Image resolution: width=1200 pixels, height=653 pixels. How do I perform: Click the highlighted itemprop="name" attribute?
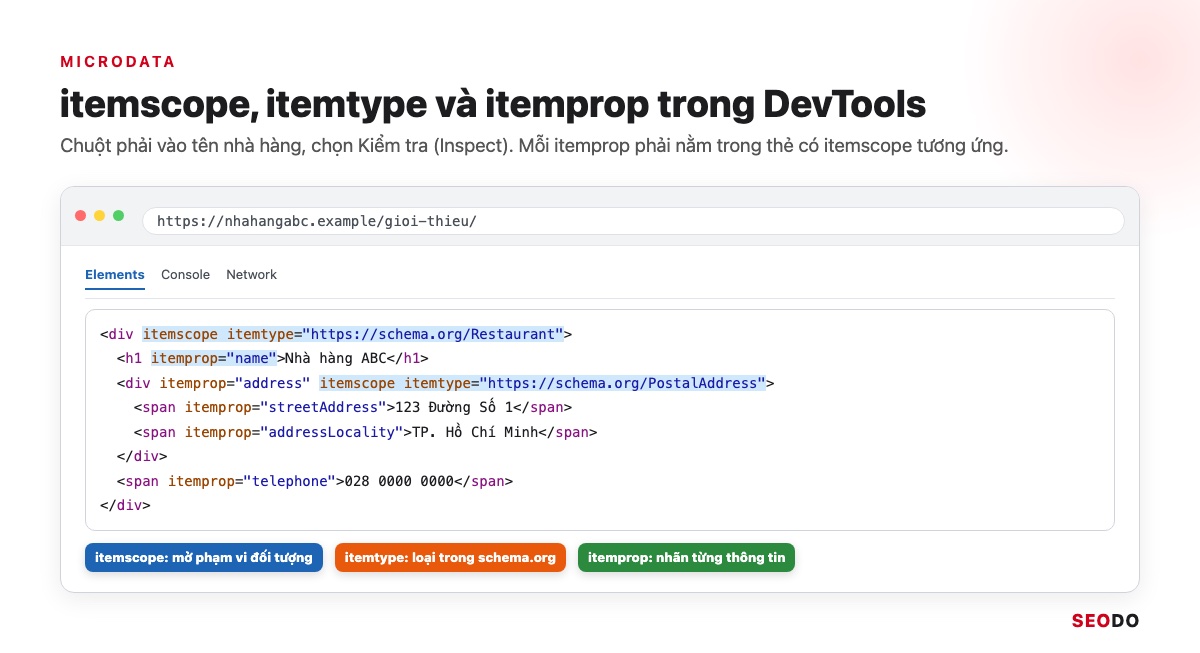click(x=213, y=359)
